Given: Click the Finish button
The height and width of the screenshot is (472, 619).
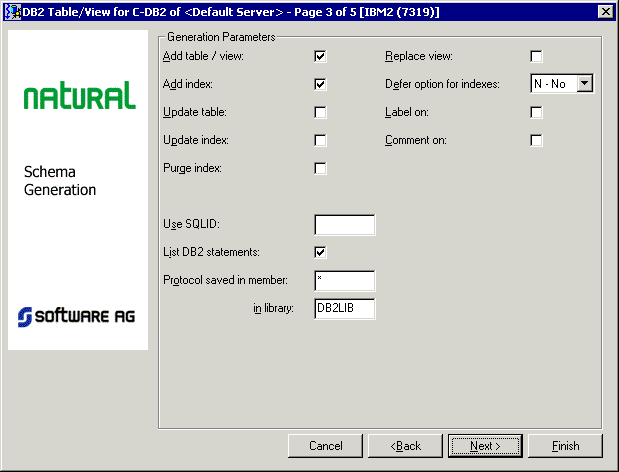Looking at the screenshot, I should 565,445.
